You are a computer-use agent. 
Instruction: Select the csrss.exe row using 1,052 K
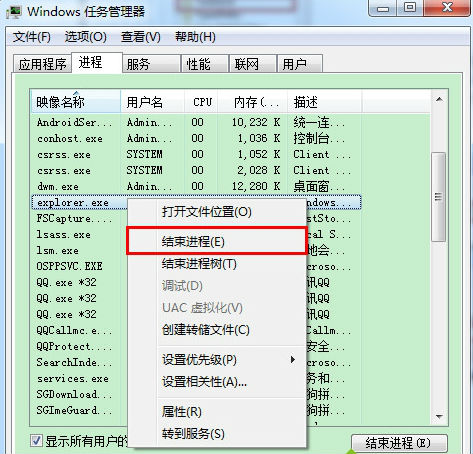tap(196, 154)
